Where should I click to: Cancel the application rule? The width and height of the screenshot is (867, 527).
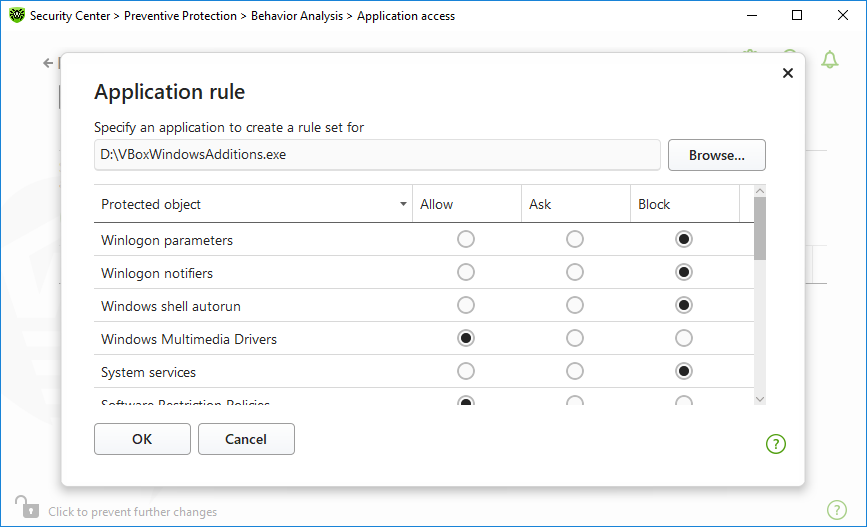(246, 439)
